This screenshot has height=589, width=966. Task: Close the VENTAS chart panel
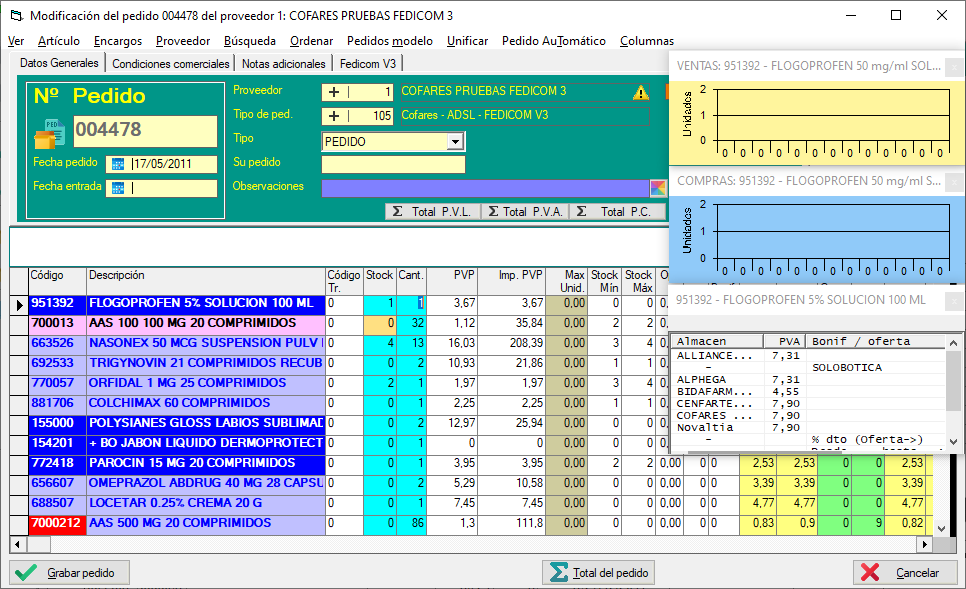click(x=954, y=67)
